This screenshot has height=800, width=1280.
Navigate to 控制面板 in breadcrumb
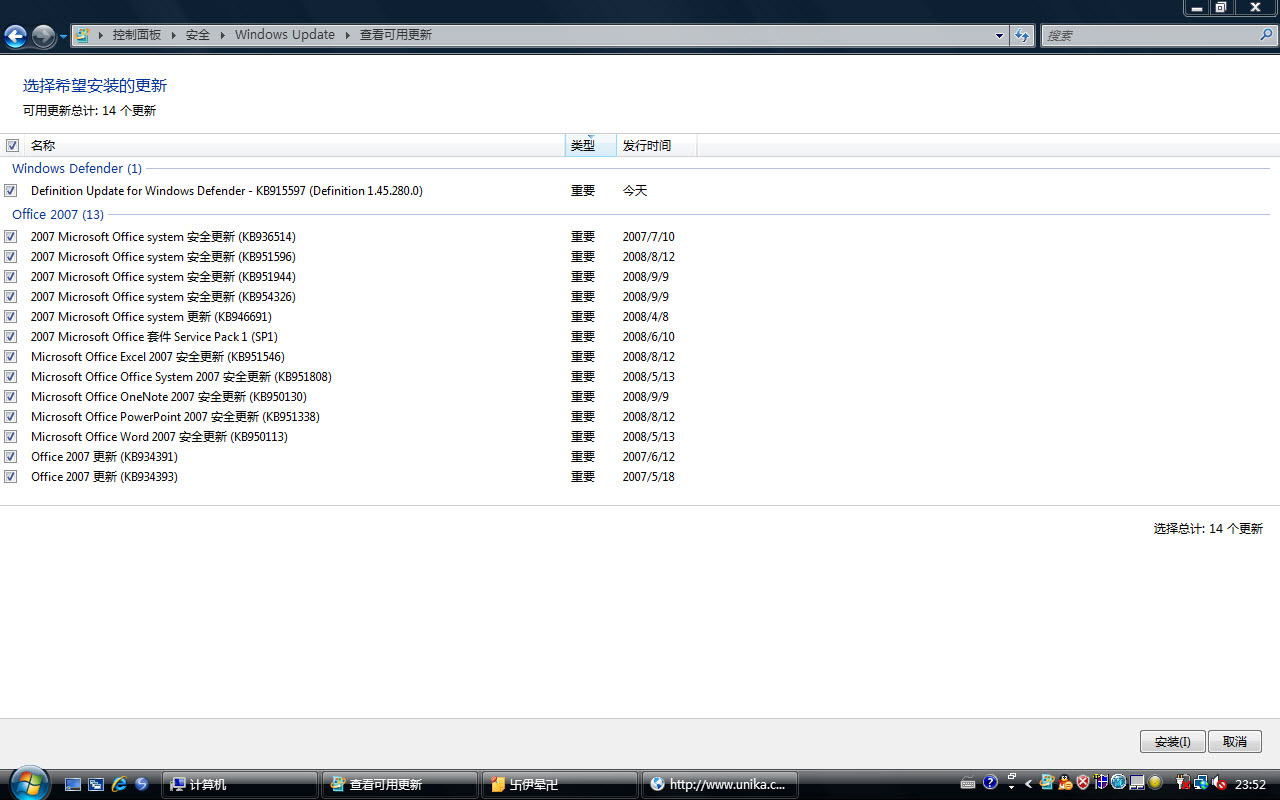coord(137,35)
